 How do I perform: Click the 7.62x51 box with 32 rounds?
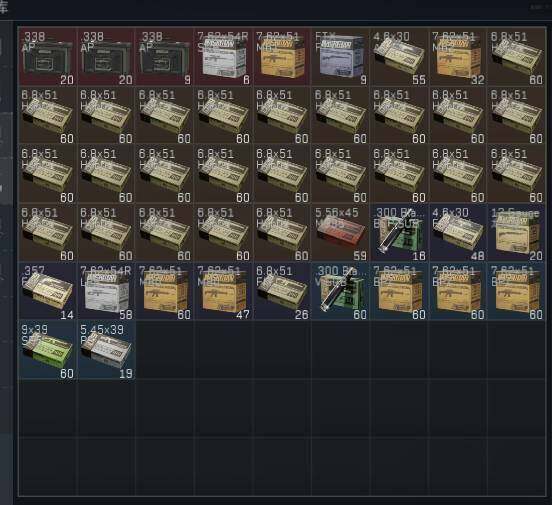[x=458, y=56]
